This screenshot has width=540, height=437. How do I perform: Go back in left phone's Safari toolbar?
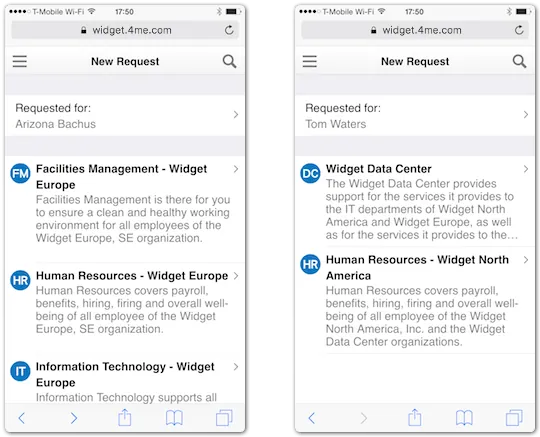tap(21, 418)
